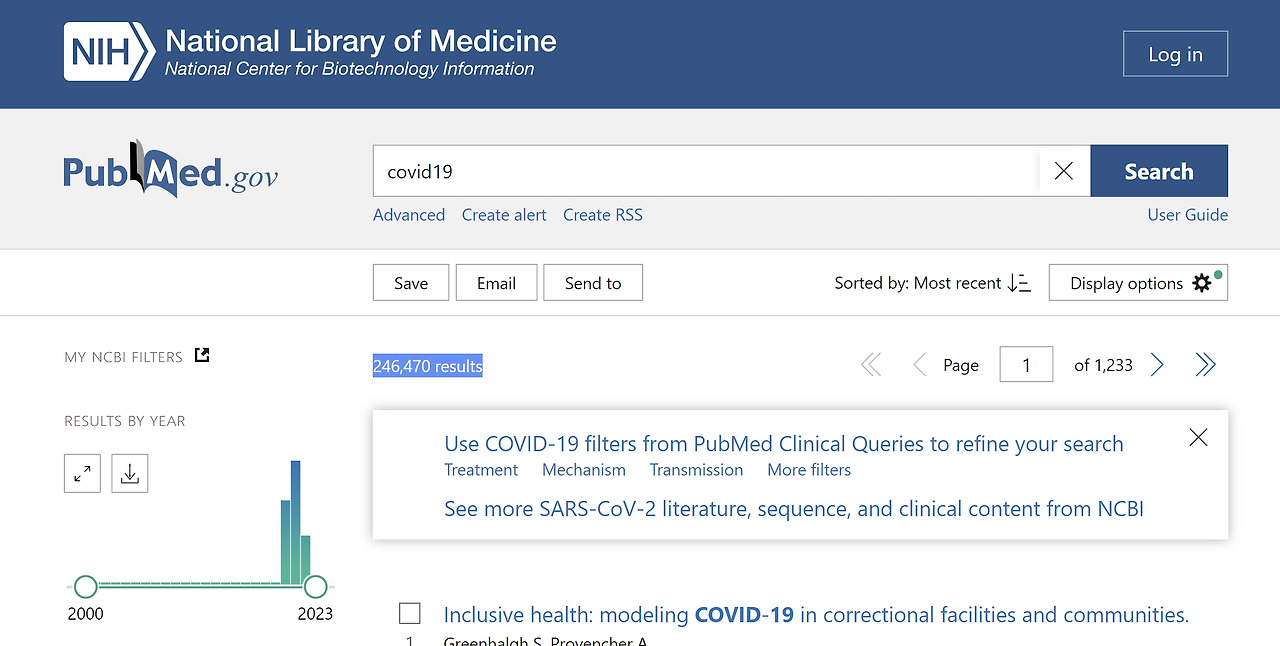This screenshot has height=646, width=1280.
Task: Jump to the last results page
Action: 1205,365
